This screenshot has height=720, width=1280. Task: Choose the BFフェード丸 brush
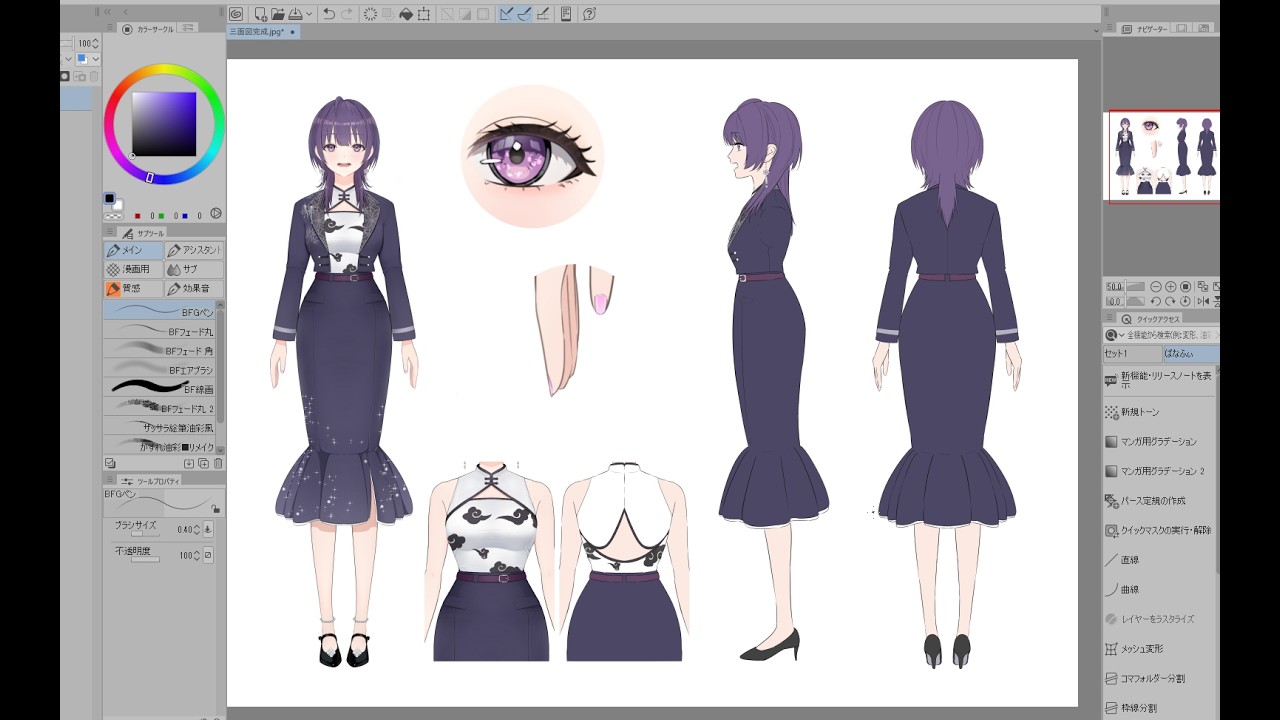[x=159, y=331]
